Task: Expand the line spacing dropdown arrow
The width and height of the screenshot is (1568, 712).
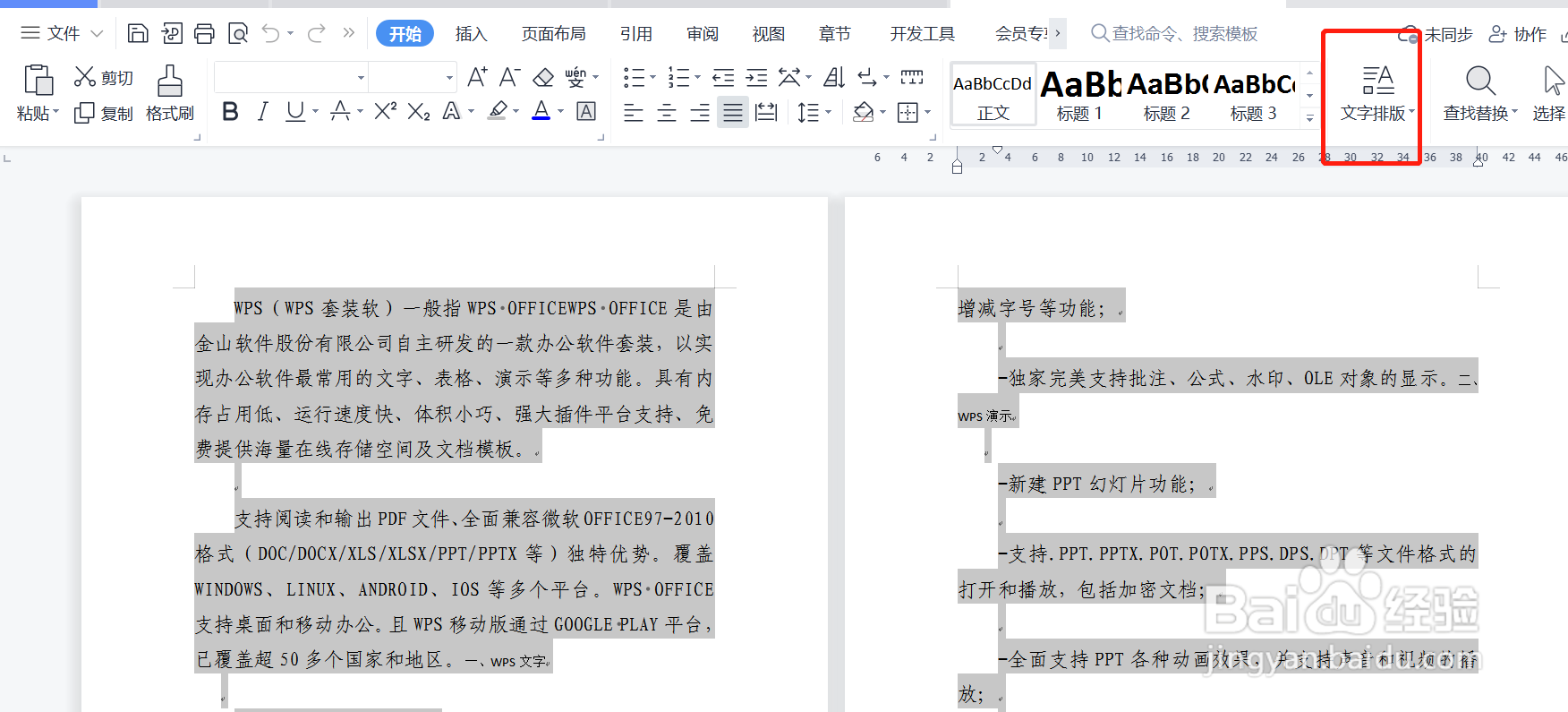Action: point(828,112)
